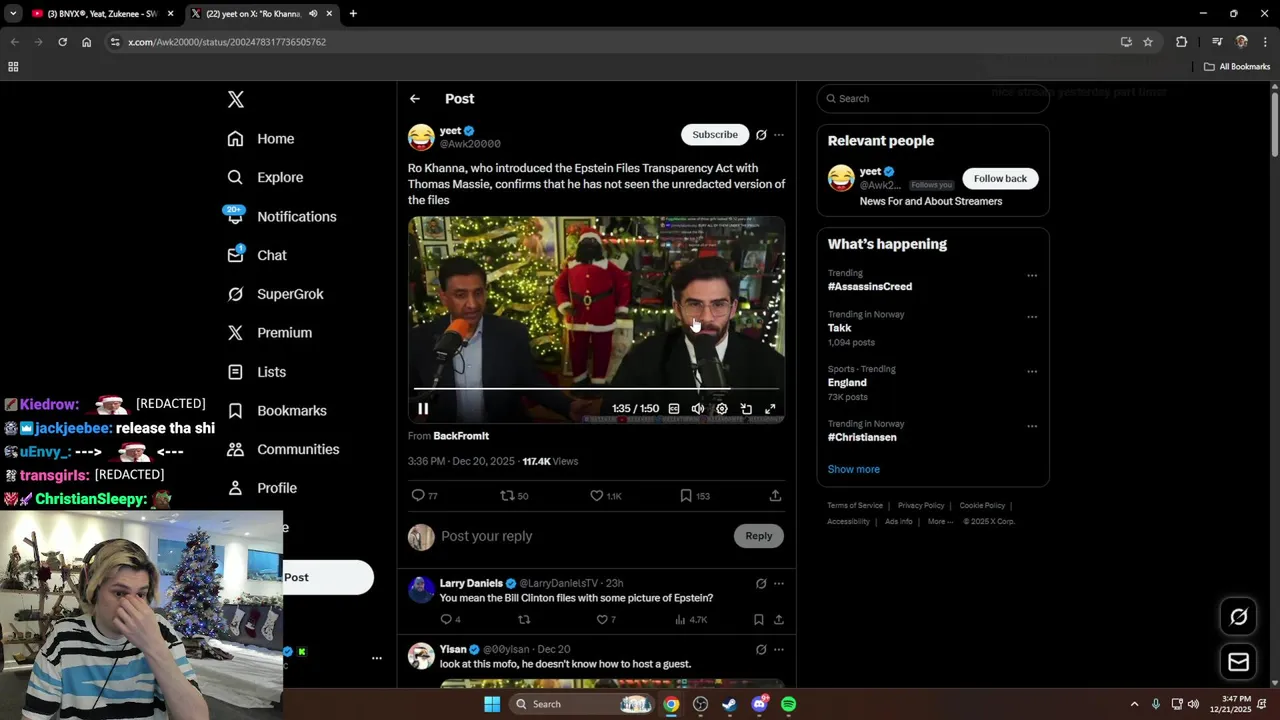Open #AssassinsCreed trend
This screenshot has height=720, width=1280.
click(x=870, y=287)
